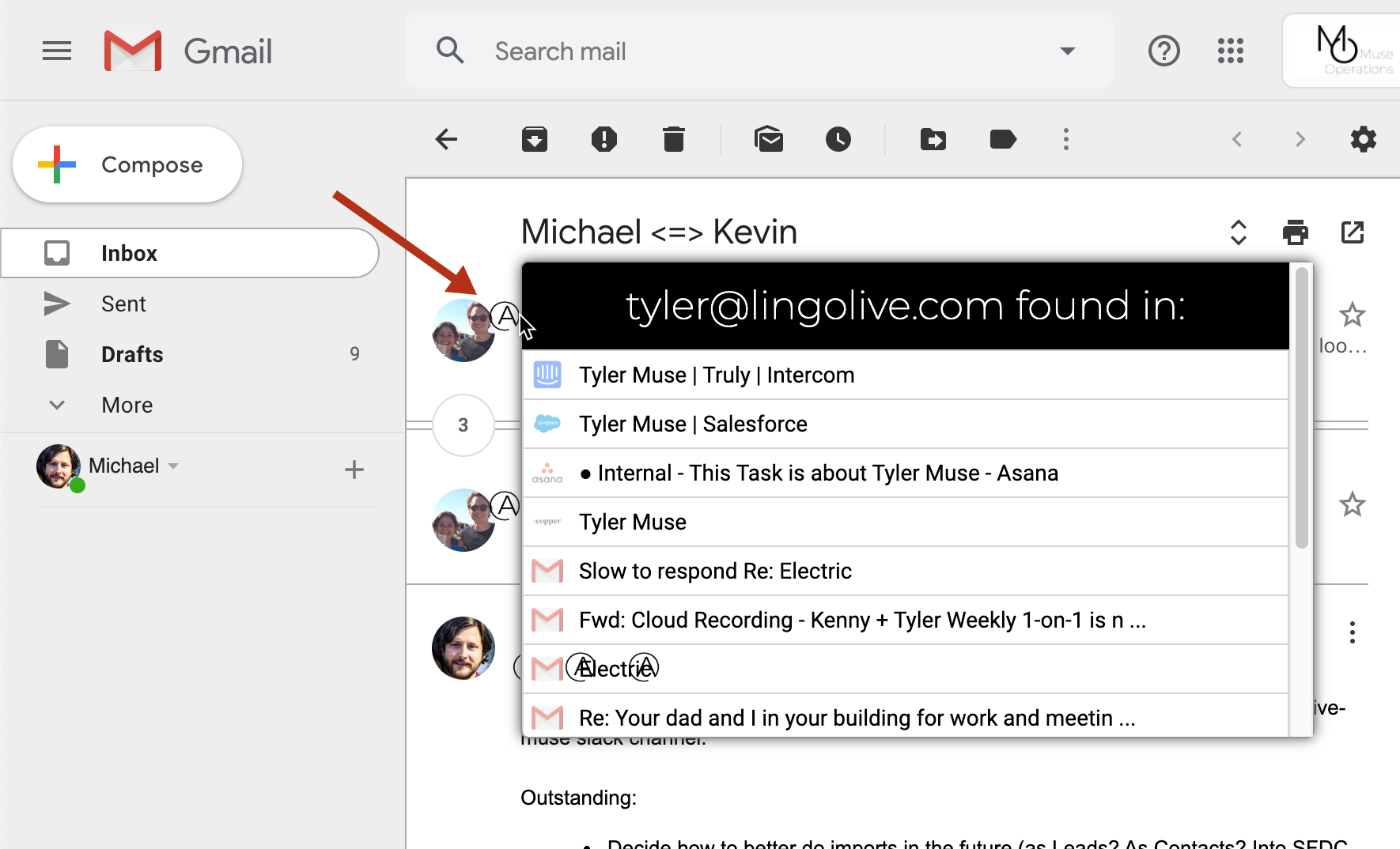Click the popup's scrollbar thumb
Screen dimensions: 1400x849
pos(1302,407)
